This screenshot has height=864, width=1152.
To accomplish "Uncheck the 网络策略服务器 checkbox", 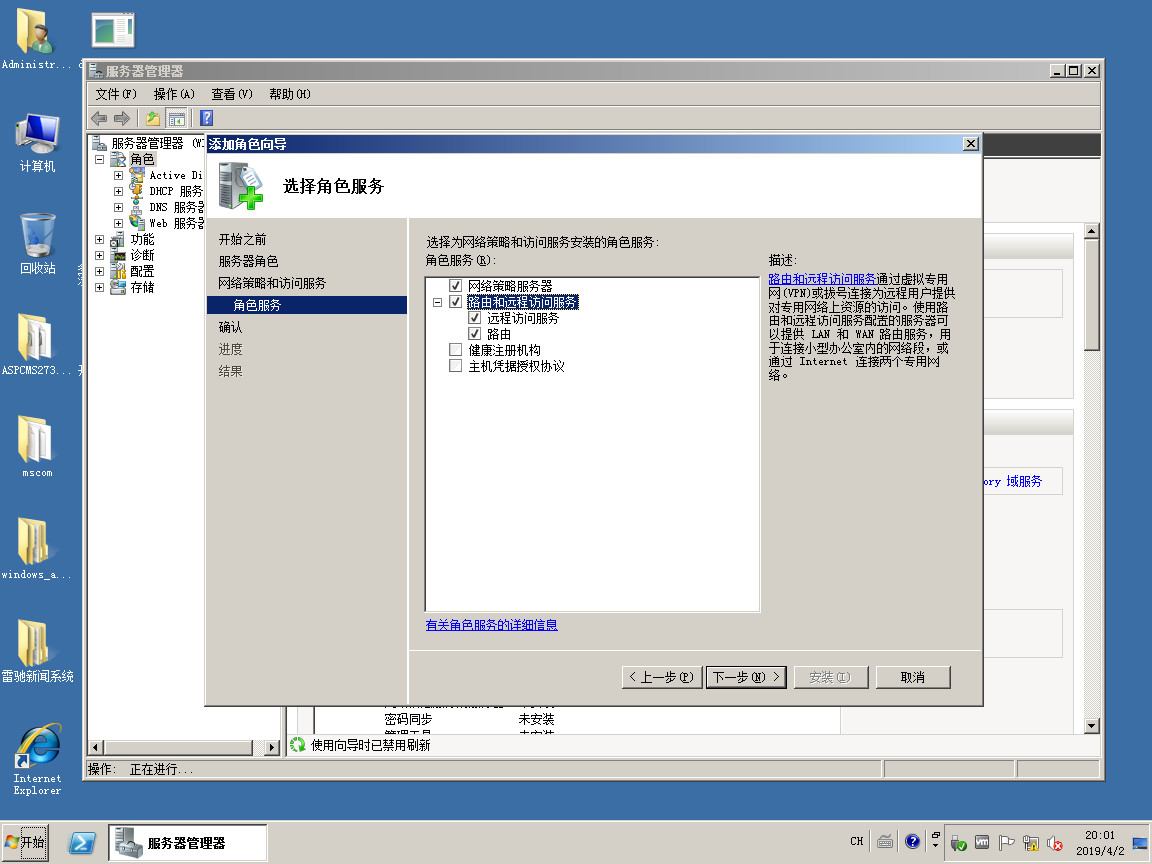I will tap(456, 286).
